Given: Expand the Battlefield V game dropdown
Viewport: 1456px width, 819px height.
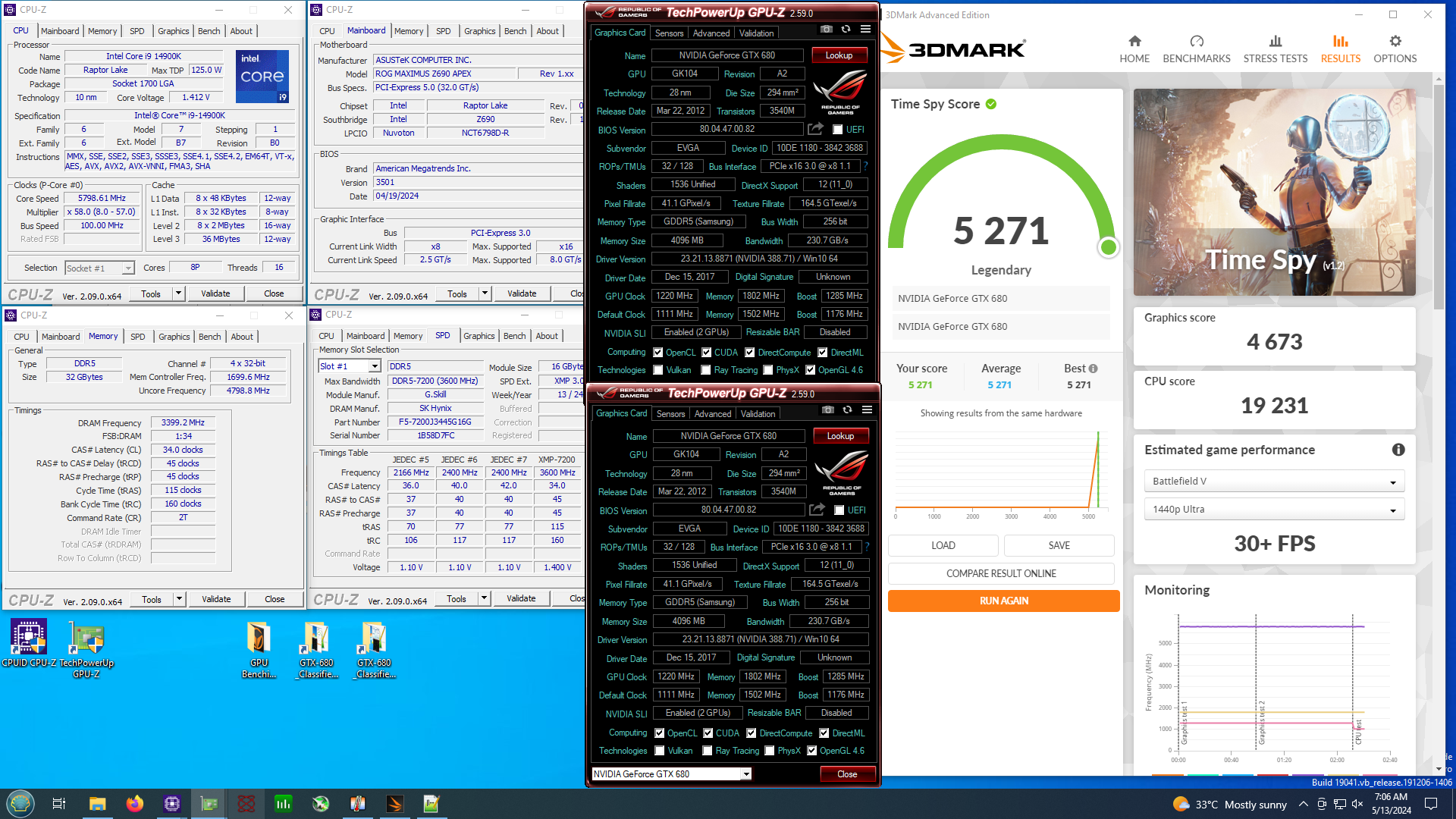Looking at the screenshot, I should 1274,482.
